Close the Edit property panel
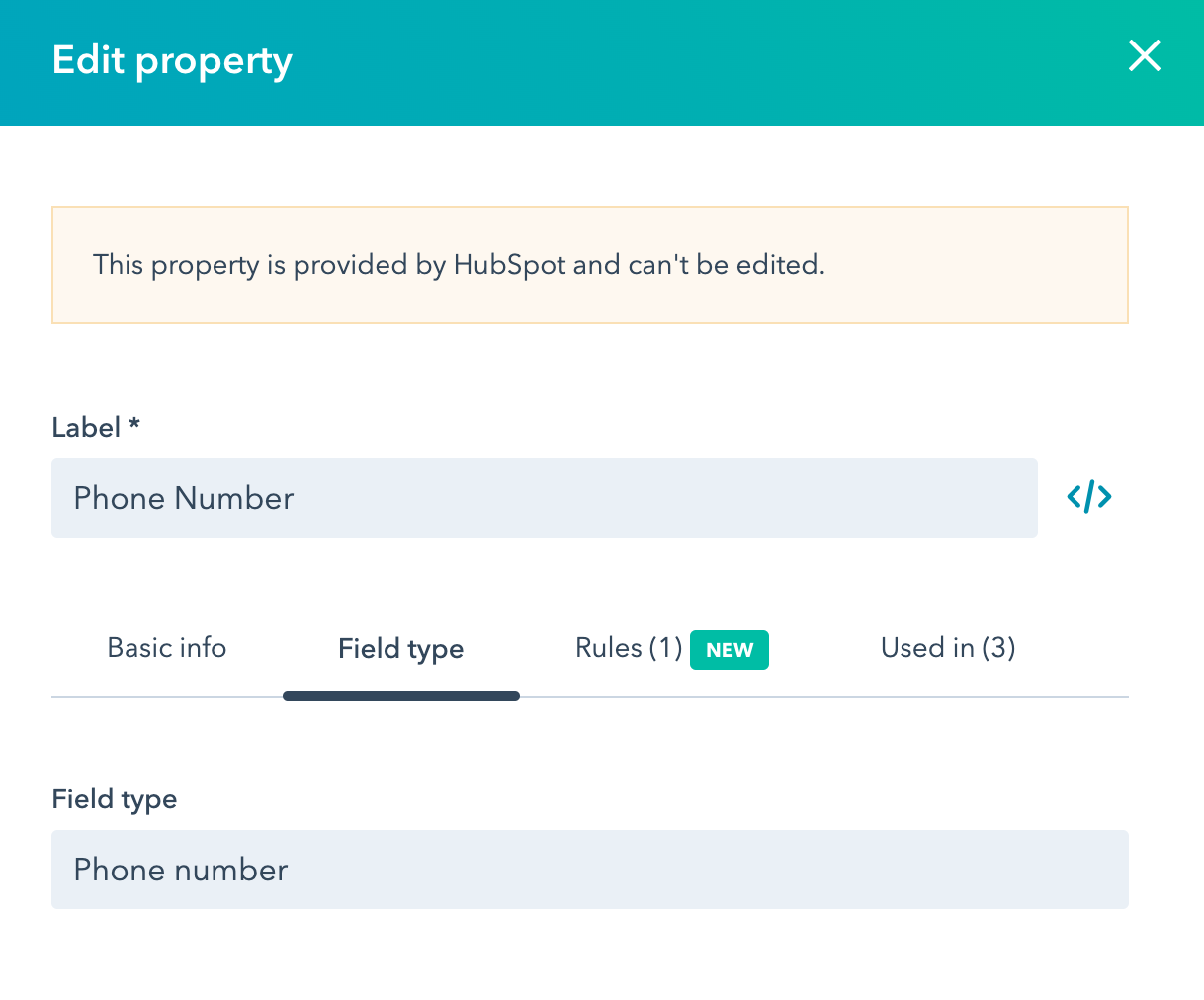The width and height of the screenshot is (1204, 1000). pyautogui.click(x=1144, y=56)
